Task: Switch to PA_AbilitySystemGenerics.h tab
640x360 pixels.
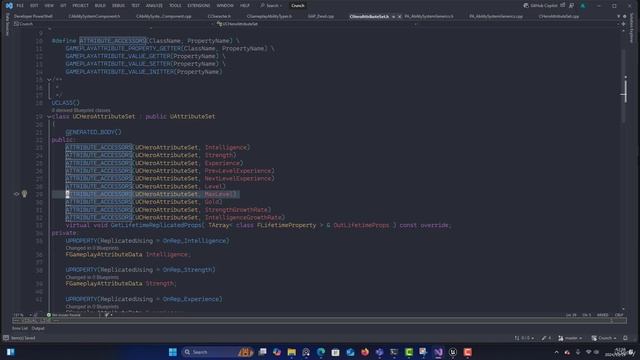Action: click(x=429, y=16)
